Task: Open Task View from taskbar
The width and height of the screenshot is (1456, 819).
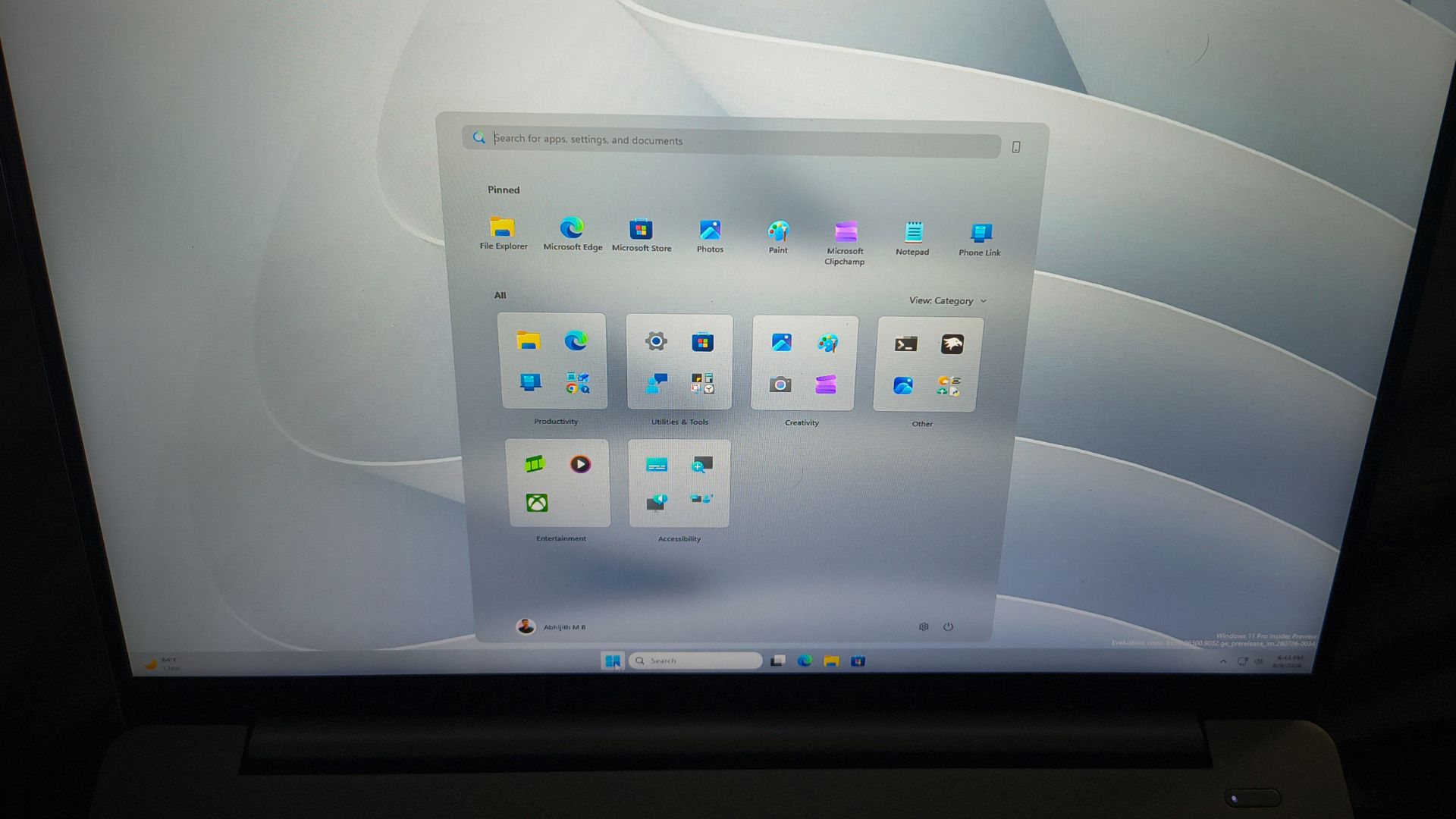Action: point(778,661)
